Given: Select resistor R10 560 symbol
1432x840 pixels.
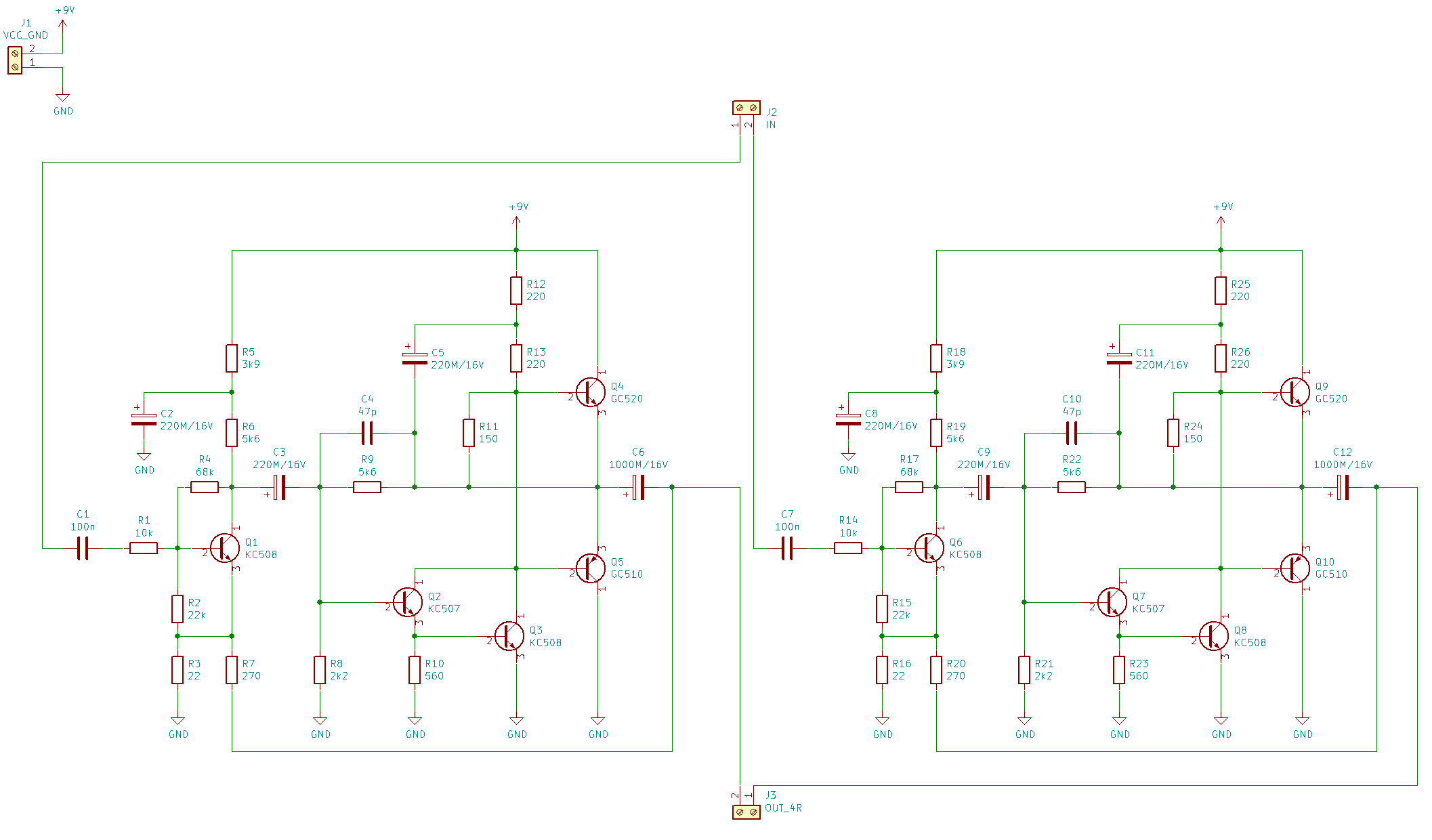Looking at the screenshot, I should 415,670.
